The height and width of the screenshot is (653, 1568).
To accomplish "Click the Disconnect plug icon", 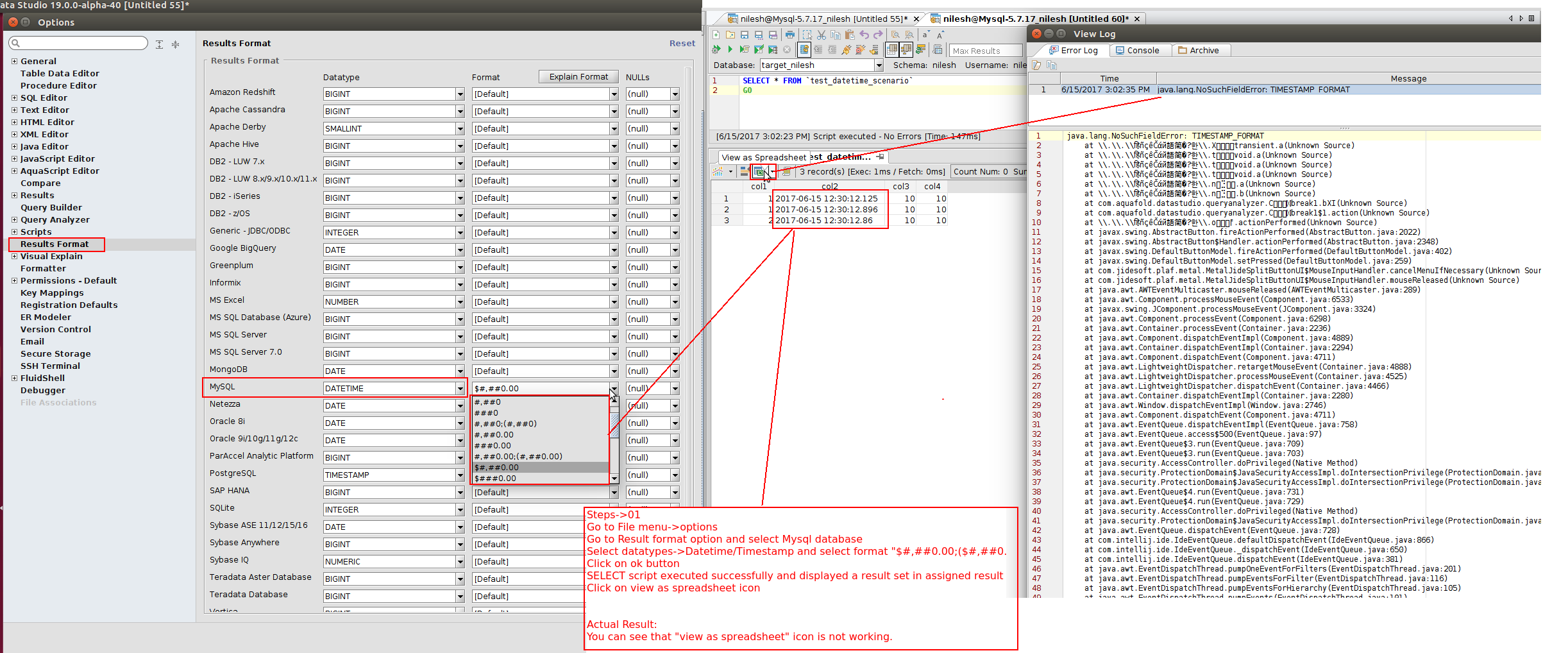I will 860,49.
